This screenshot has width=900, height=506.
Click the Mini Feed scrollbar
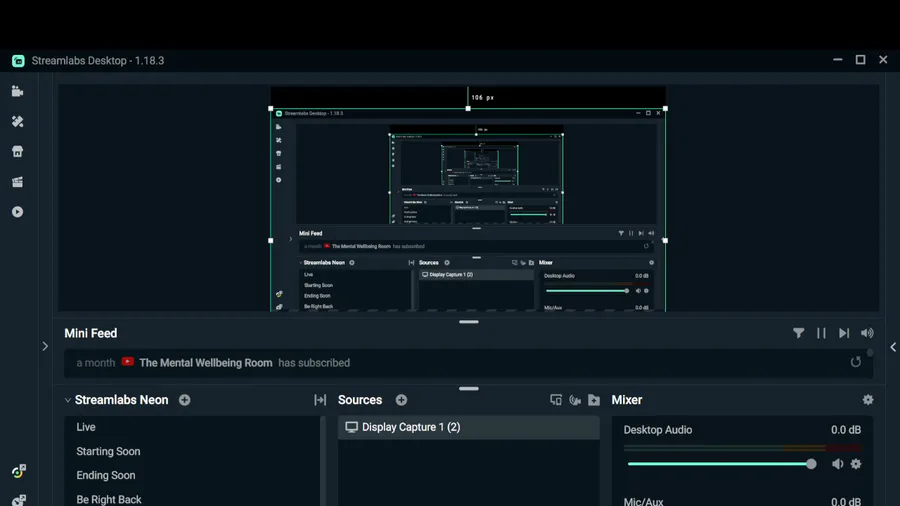click(870, 353)
